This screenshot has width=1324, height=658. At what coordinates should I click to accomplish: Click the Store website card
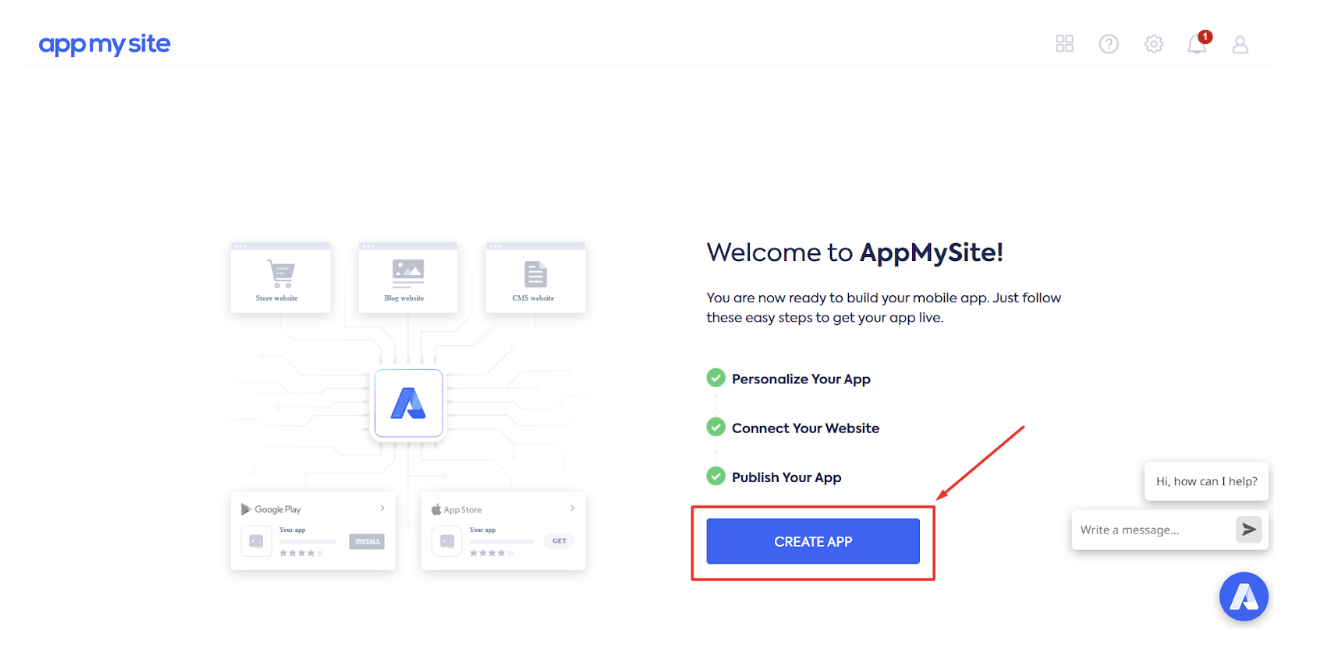click(280, 278)
